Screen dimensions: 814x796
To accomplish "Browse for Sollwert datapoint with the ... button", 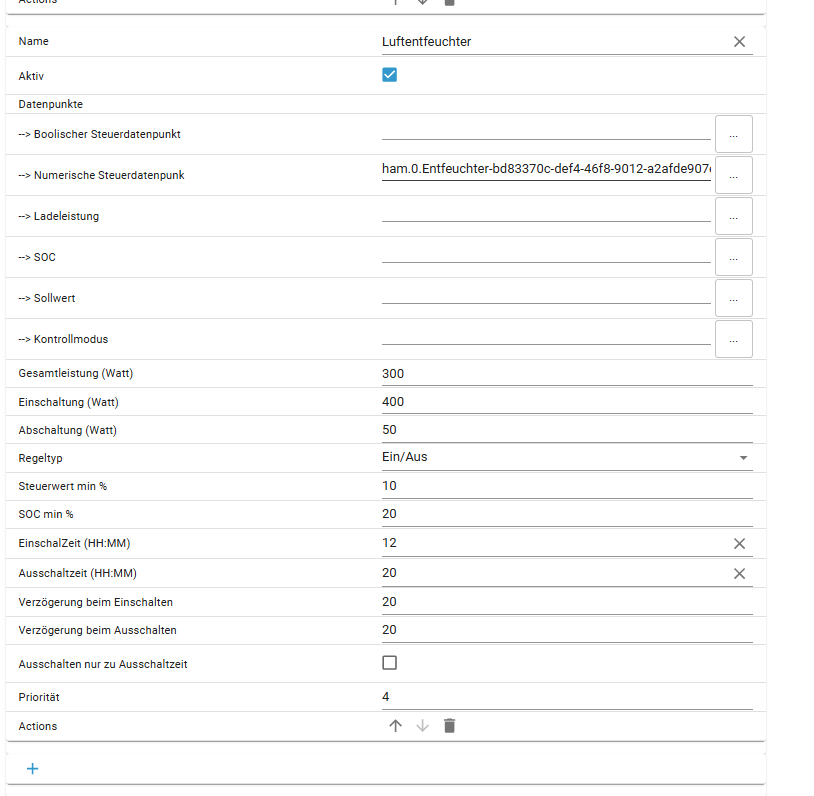I will point(734,298).
